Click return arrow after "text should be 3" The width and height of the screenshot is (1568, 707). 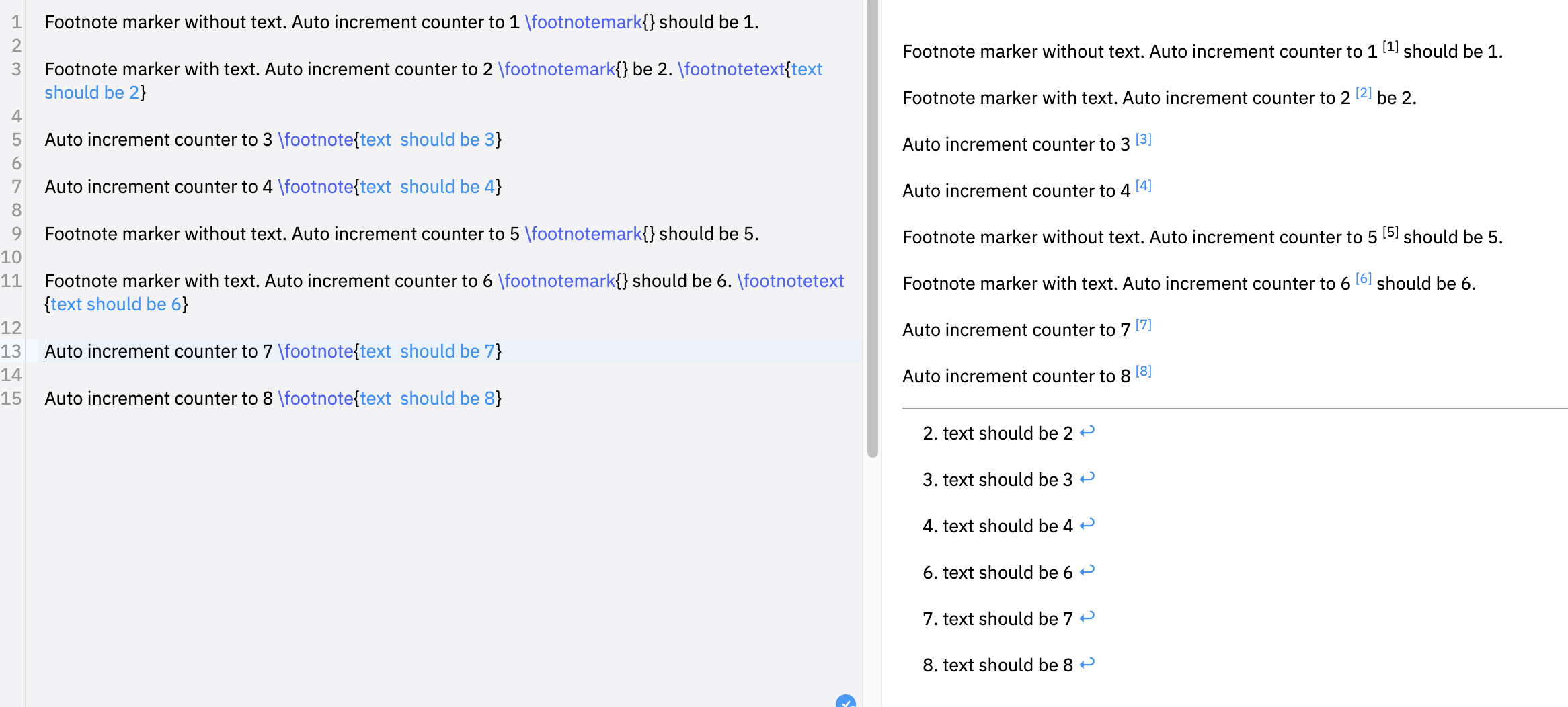[1087, 478]
